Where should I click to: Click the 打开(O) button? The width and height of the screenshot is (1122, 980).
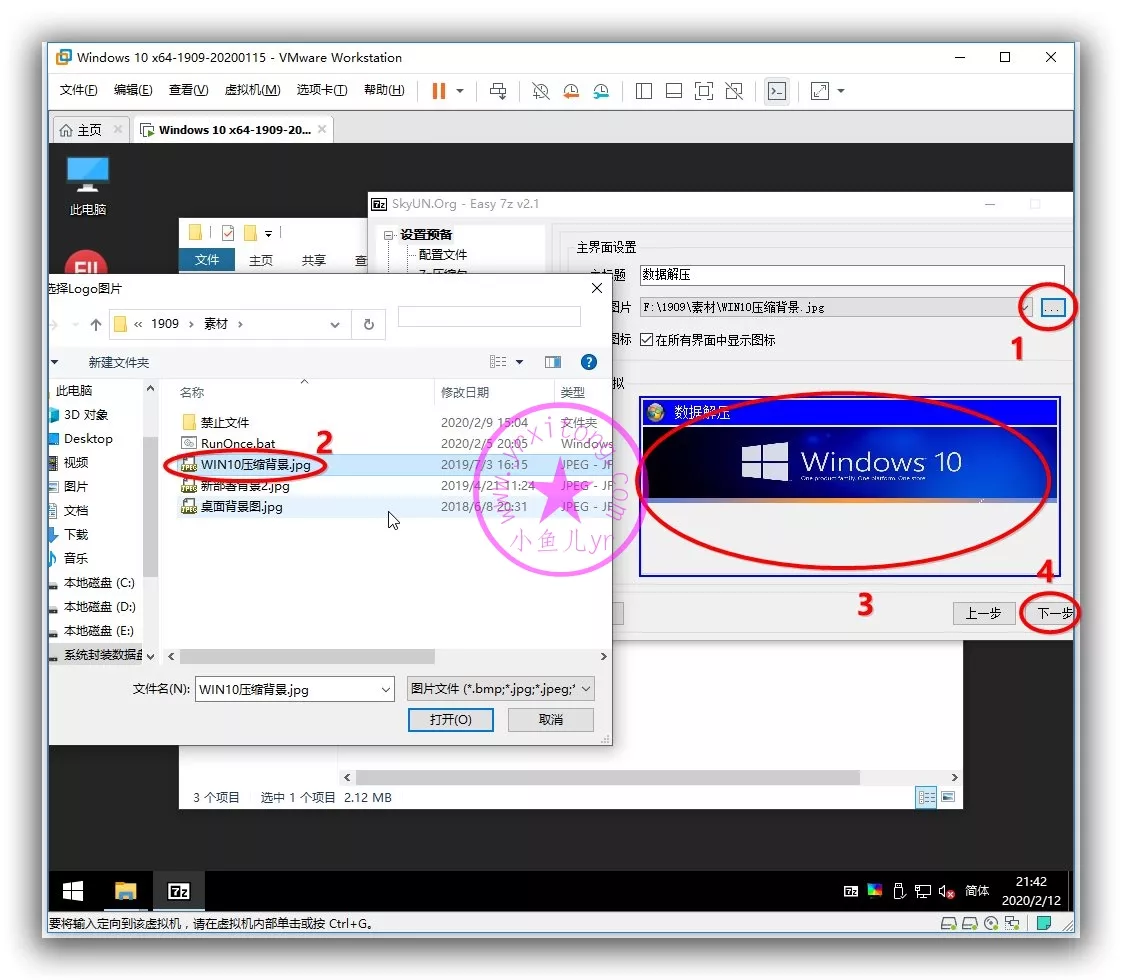(x=450, y=720)
